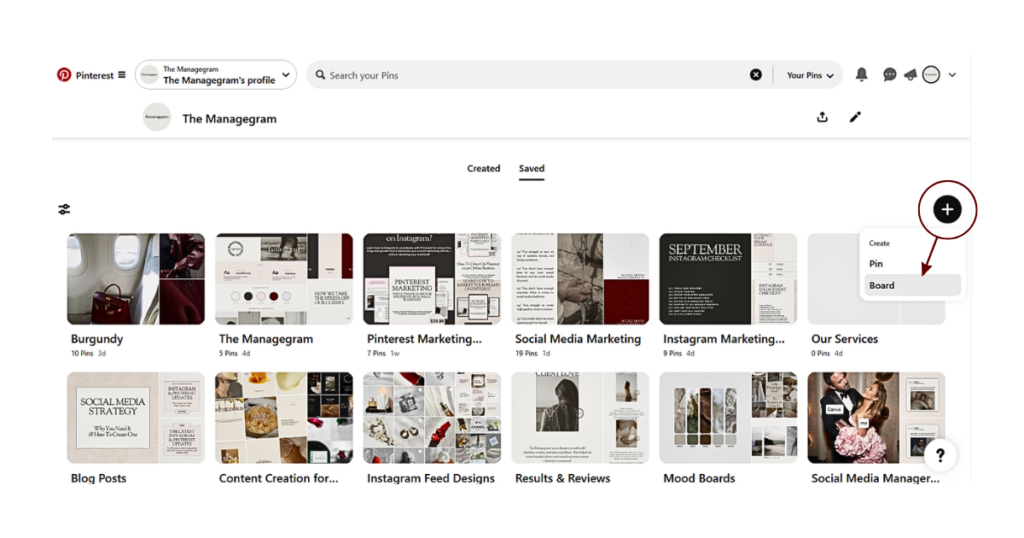Click the Pinterest logo icon

pyautogui.click(x=64, y=75)
